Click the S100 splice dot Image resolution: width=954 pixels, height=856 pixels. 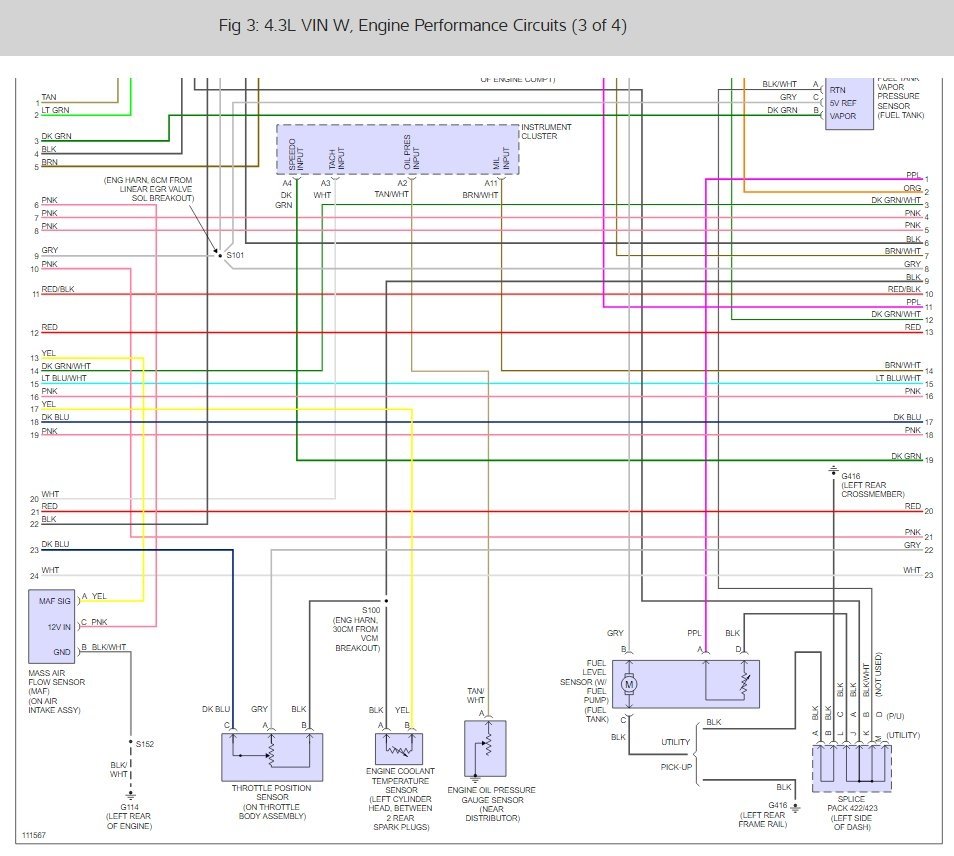tap(386, 601)
